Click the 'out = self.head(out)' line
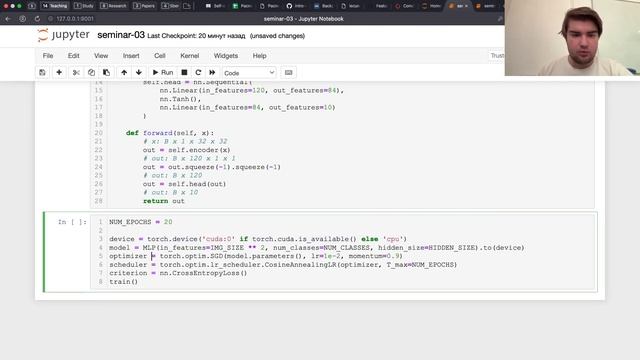This screenshot has height=360, width=640. [184, 184]
